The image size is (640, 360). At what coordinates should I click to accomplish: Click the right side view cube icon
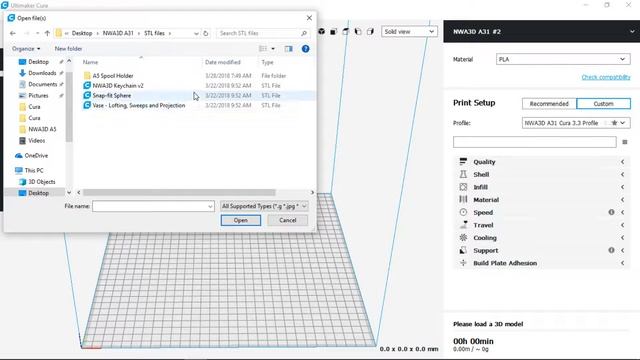pyautogui.click(x=370, y=31)
